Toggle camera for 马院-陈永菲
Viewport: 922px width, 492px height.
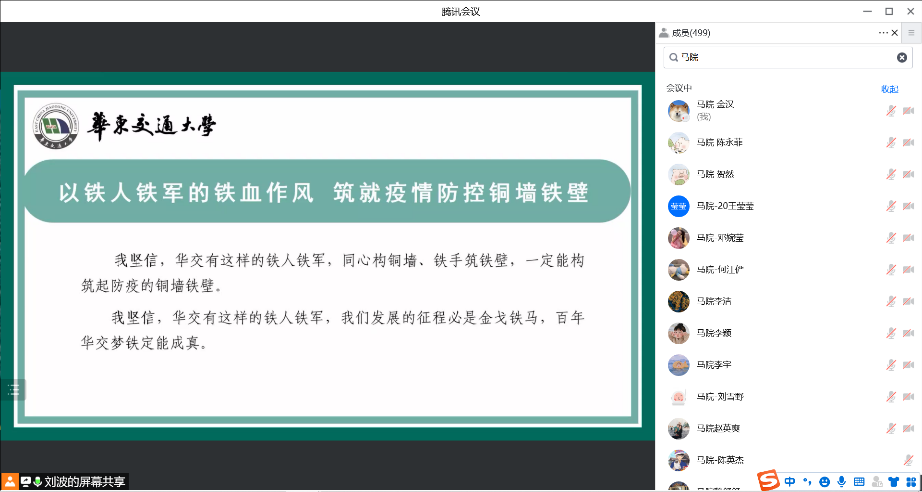point(909,143)
